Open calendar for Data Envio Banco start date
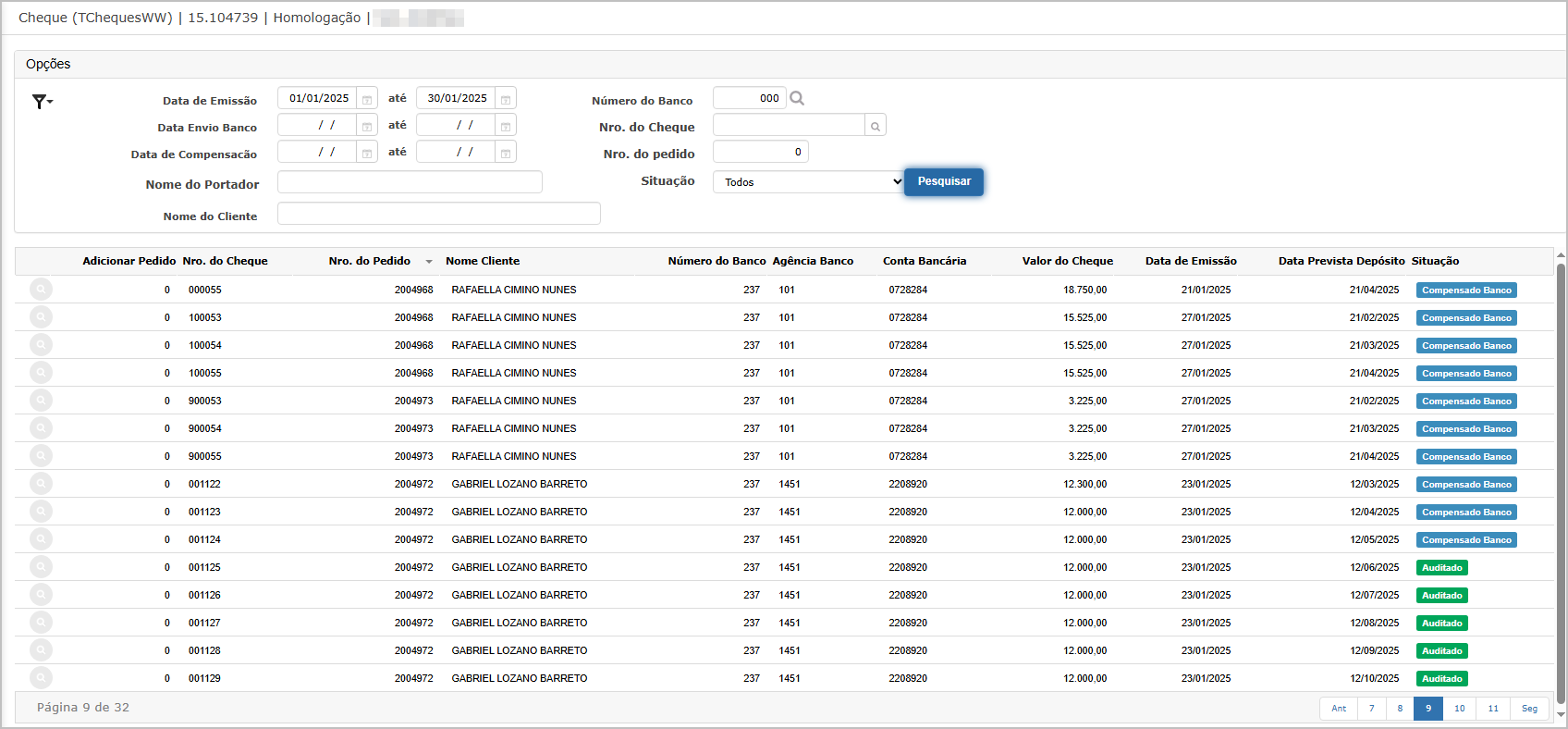 click(367, 126)
